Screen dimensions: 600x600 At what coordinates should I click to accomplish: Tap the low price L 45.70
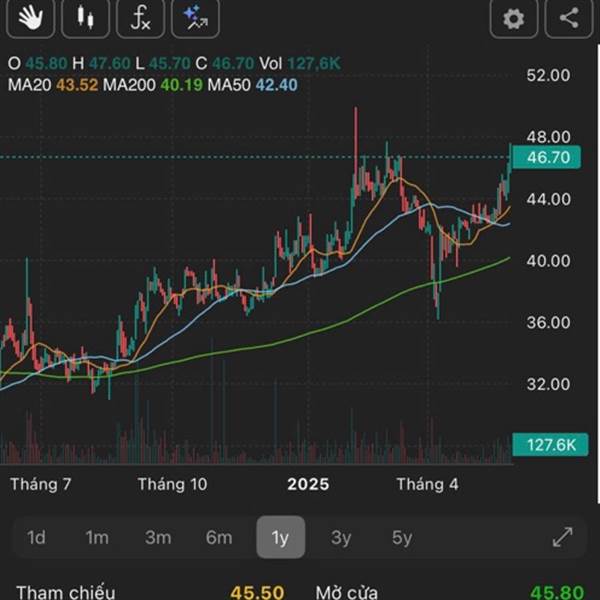click(163, 64)
